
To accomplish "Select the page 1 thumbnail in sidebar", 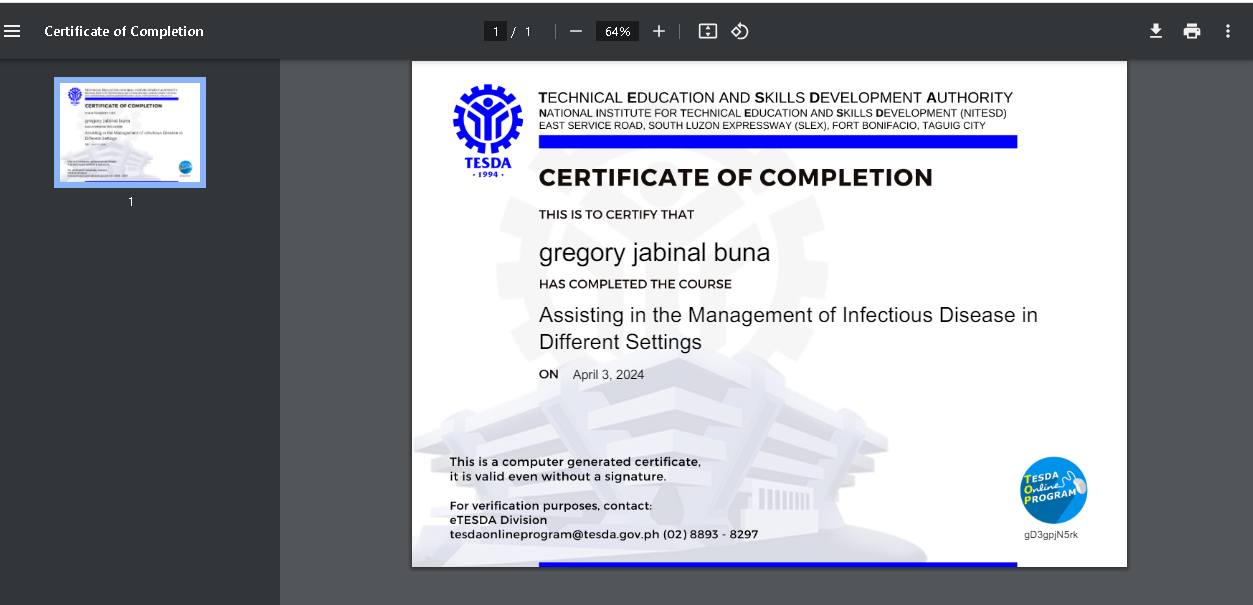I will coord(130,132).
